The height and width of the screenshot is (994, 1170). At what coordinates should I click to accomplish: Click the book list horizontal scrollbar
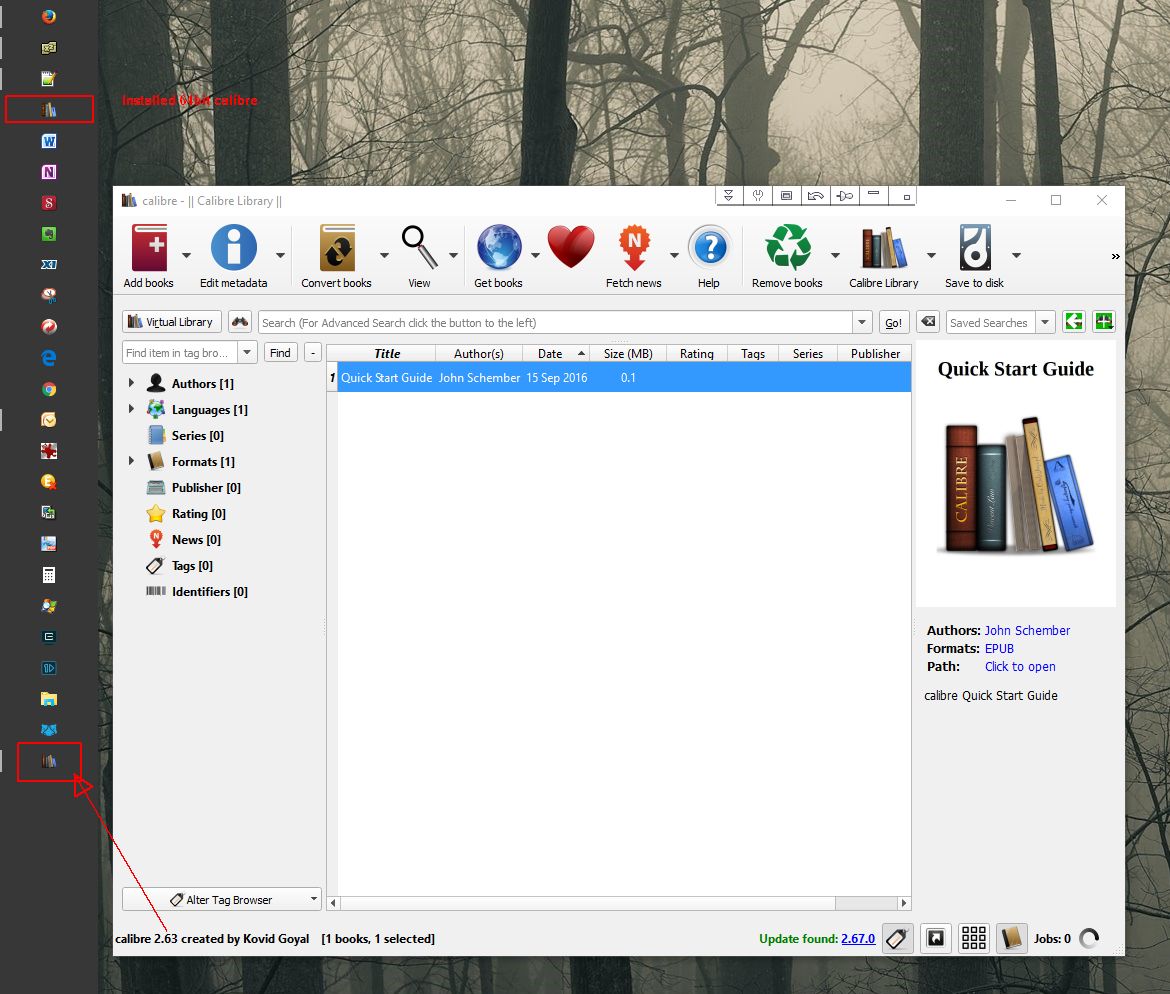[x=619, y=903]
